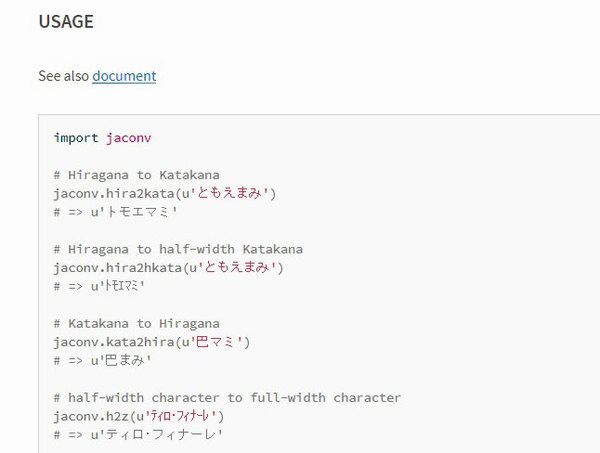Click the '# Katakana to Hiragana' comment
This screenshot has height=453, width=600.
pos(137,323)
